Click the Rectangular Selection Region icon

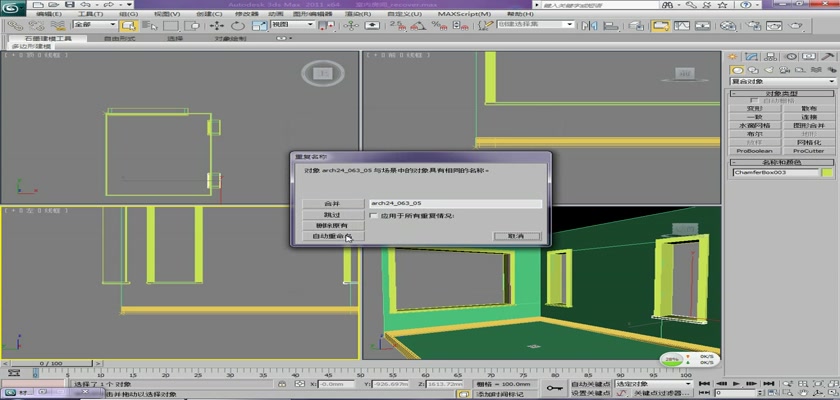pos(171,26)
